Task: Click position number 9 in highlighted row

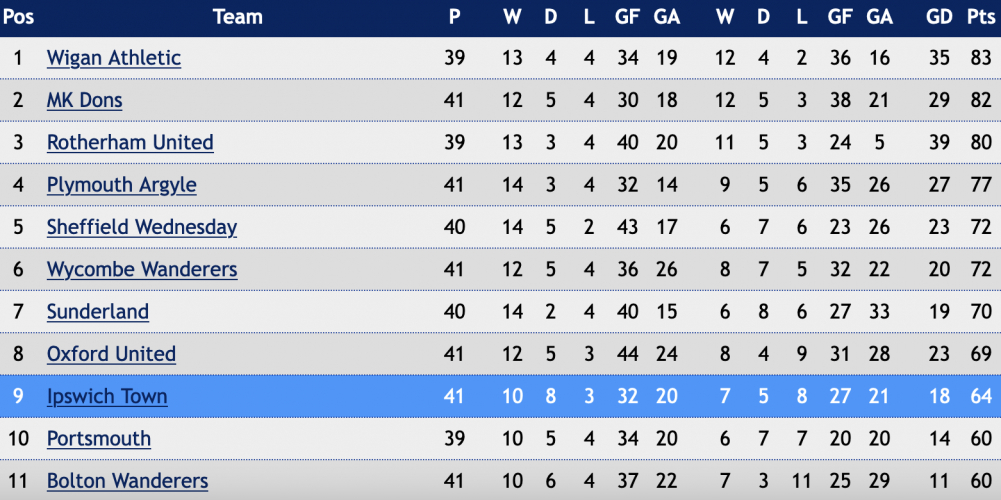Action: pyautogui.click(x=18, y=397)
